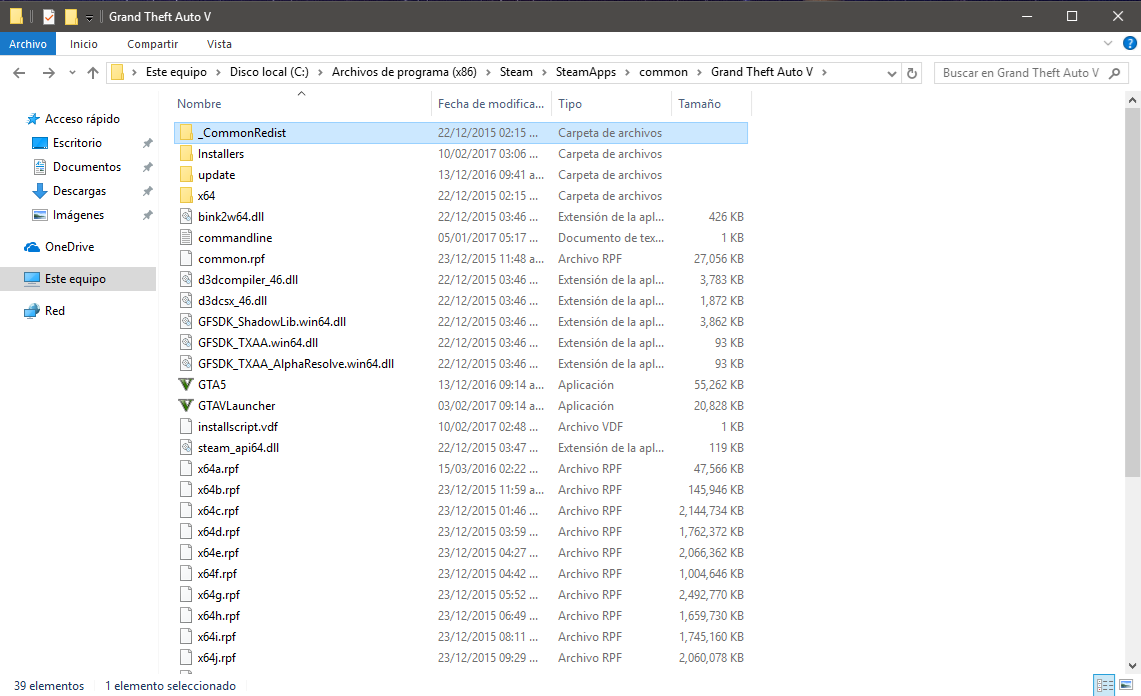Select the Installers folder icon

pyautogui.click(x=186, y=154)
